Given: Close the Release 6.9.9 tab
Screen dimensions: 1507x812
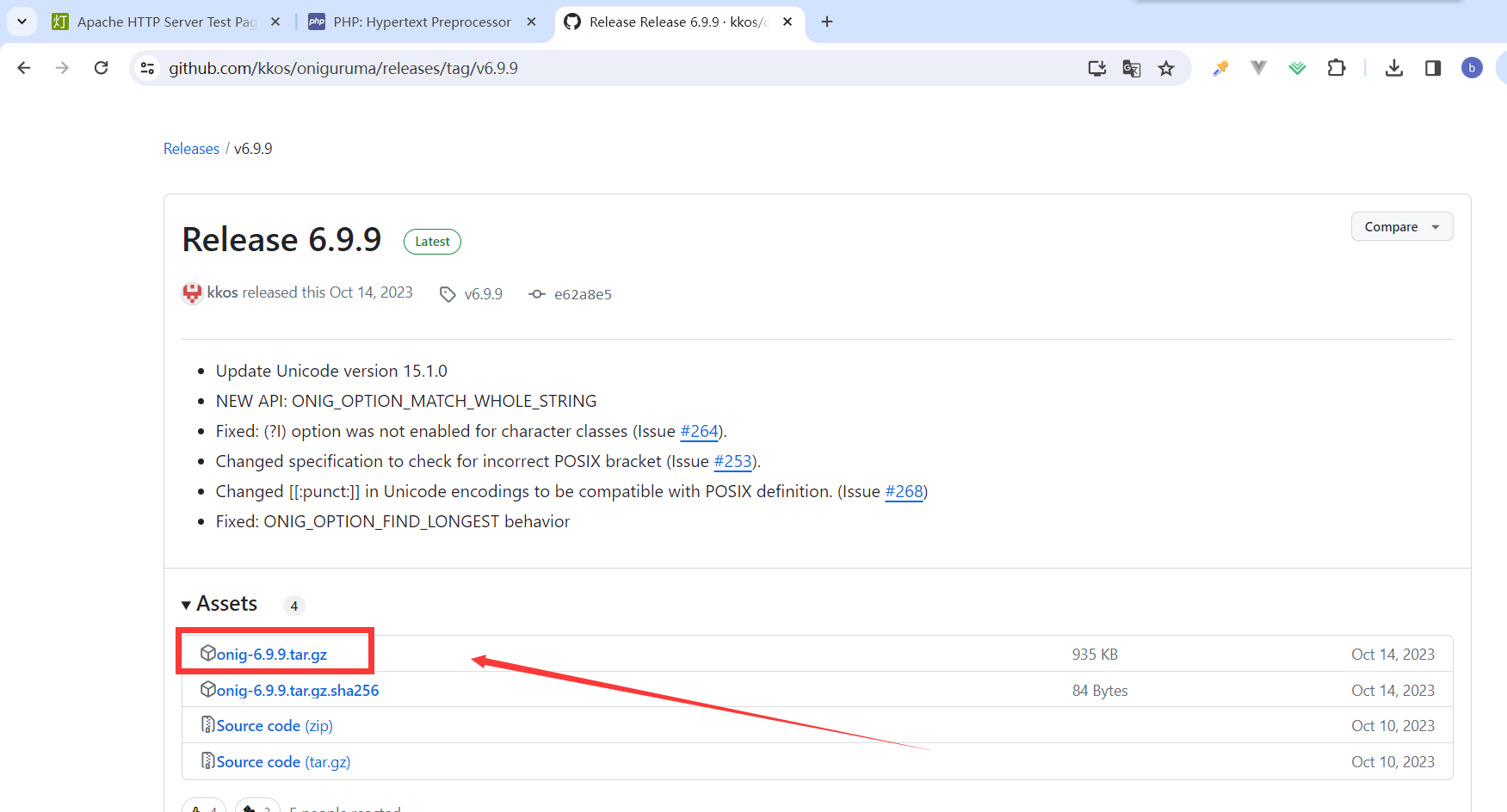Looking at the screenshot, I should (x=787, y=22).
